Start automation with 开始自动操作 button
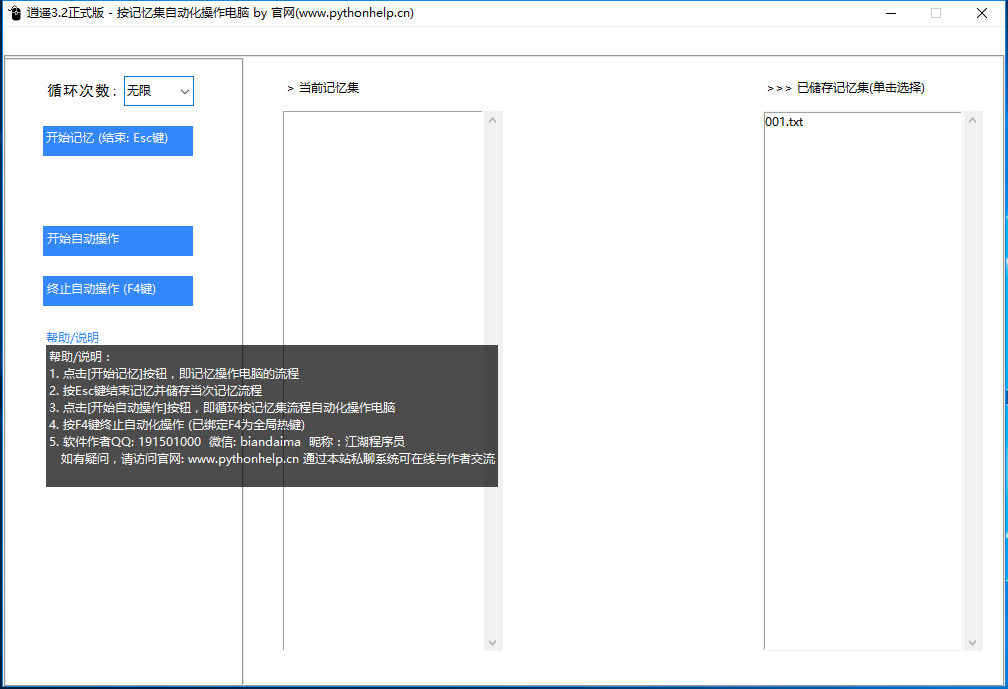The width and height of the screenshot is (1008, 689). (118, 240)
